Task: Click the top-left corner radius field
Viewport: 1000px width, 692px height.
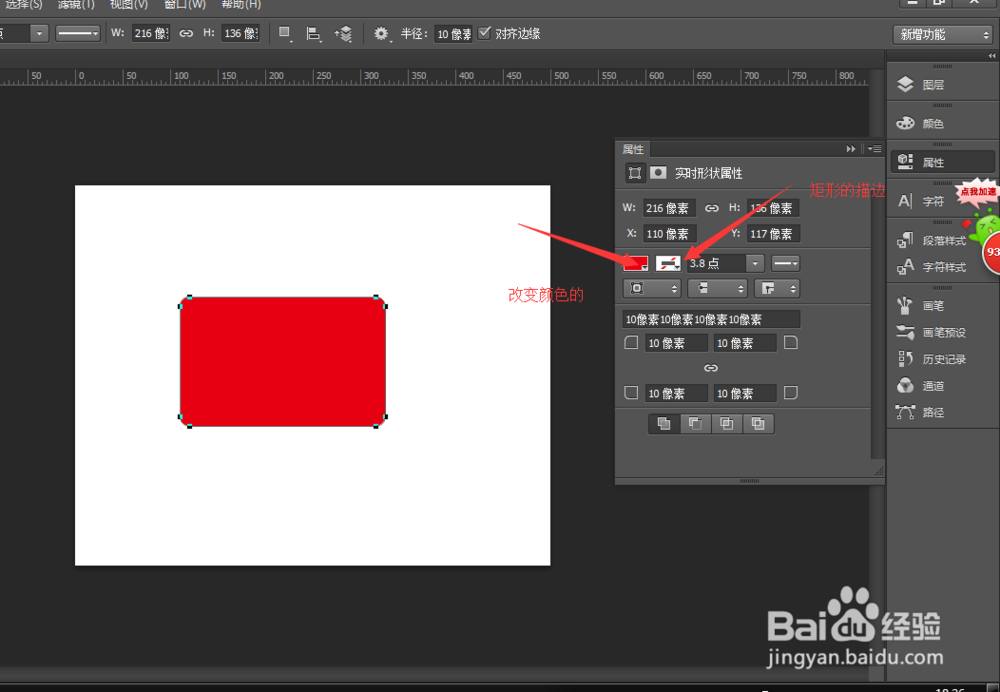Action: [x=676, y=343]
